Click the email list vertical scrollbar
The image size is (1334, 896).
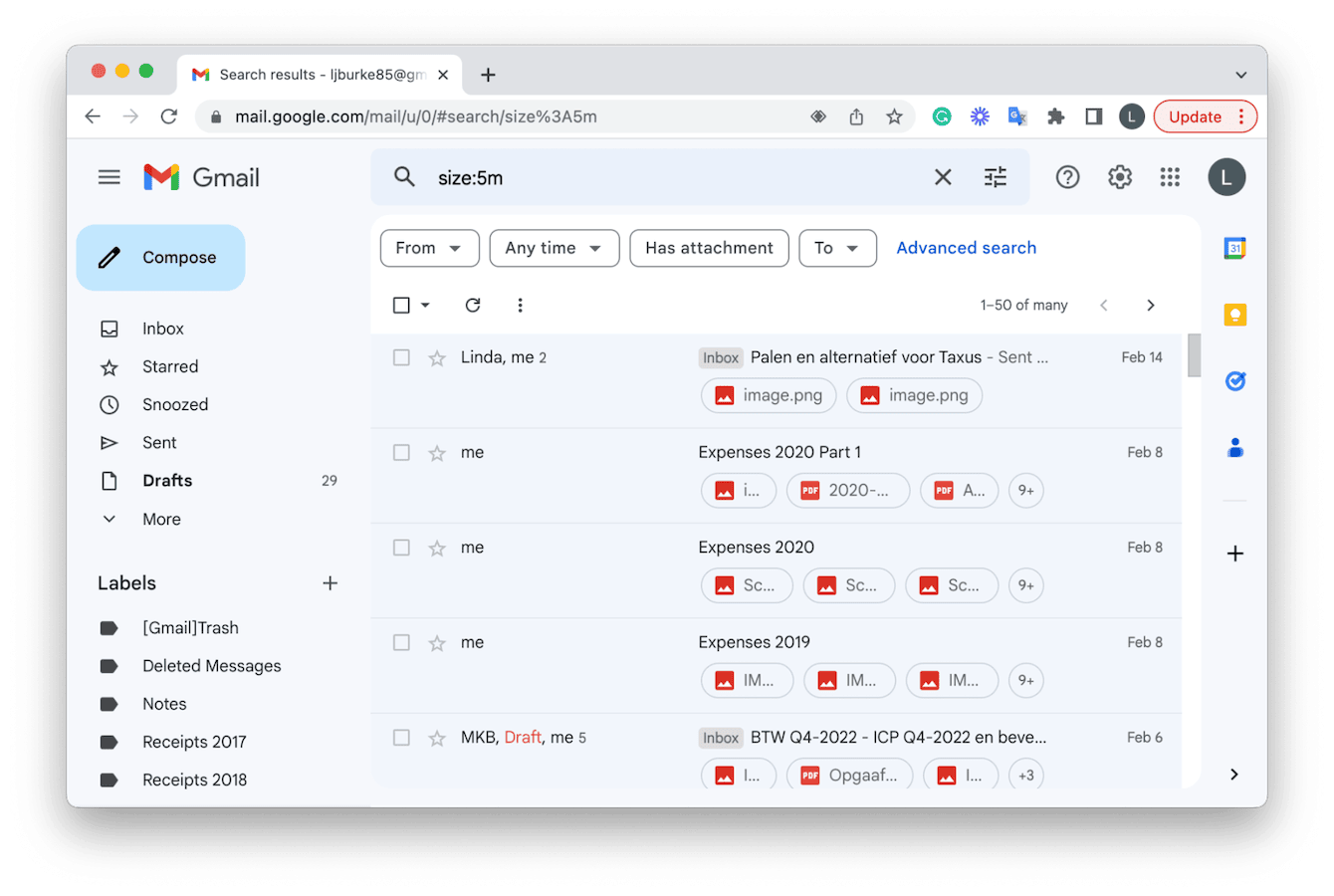coord(1194,355)
